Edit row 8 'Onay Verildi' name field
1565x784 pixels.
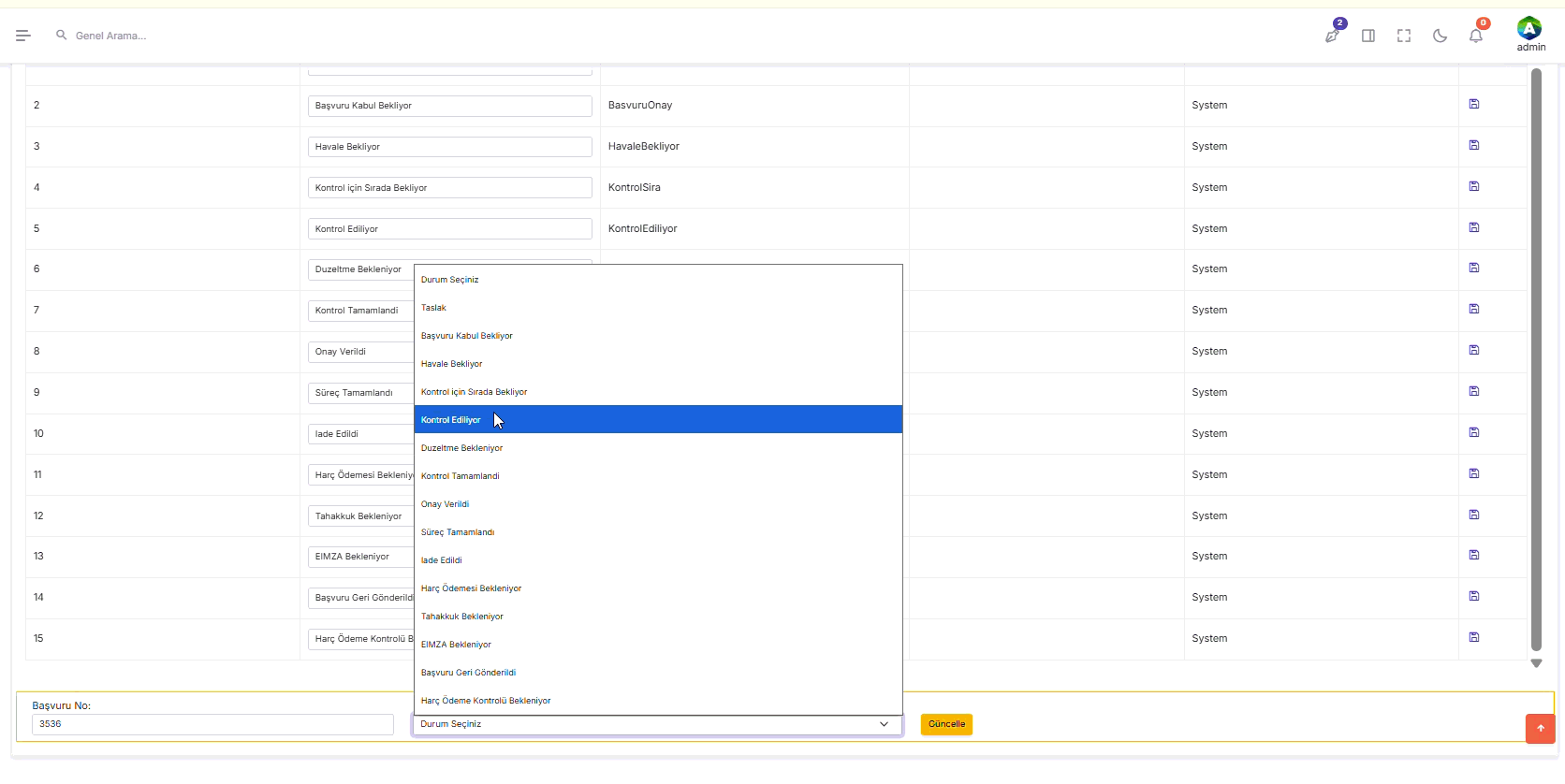360,352
